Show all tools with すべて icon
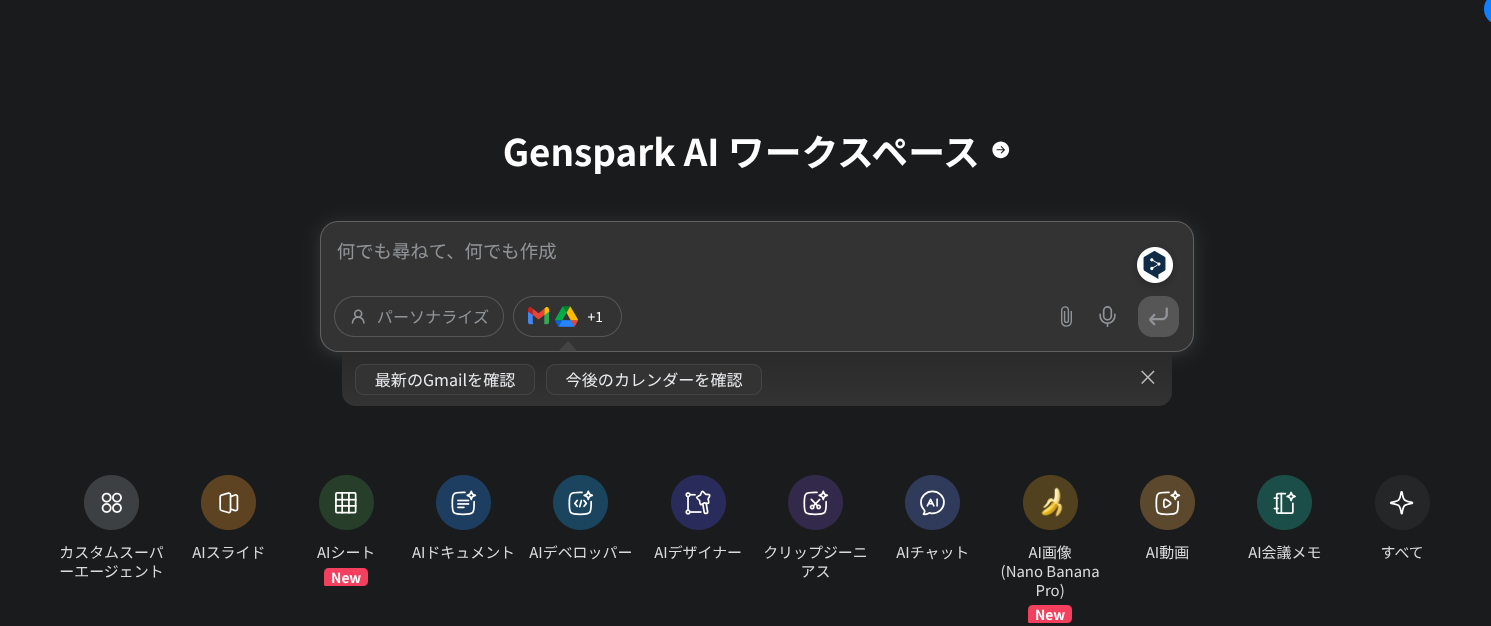This screenshot has width=1491, height=626. (1402, 502)
